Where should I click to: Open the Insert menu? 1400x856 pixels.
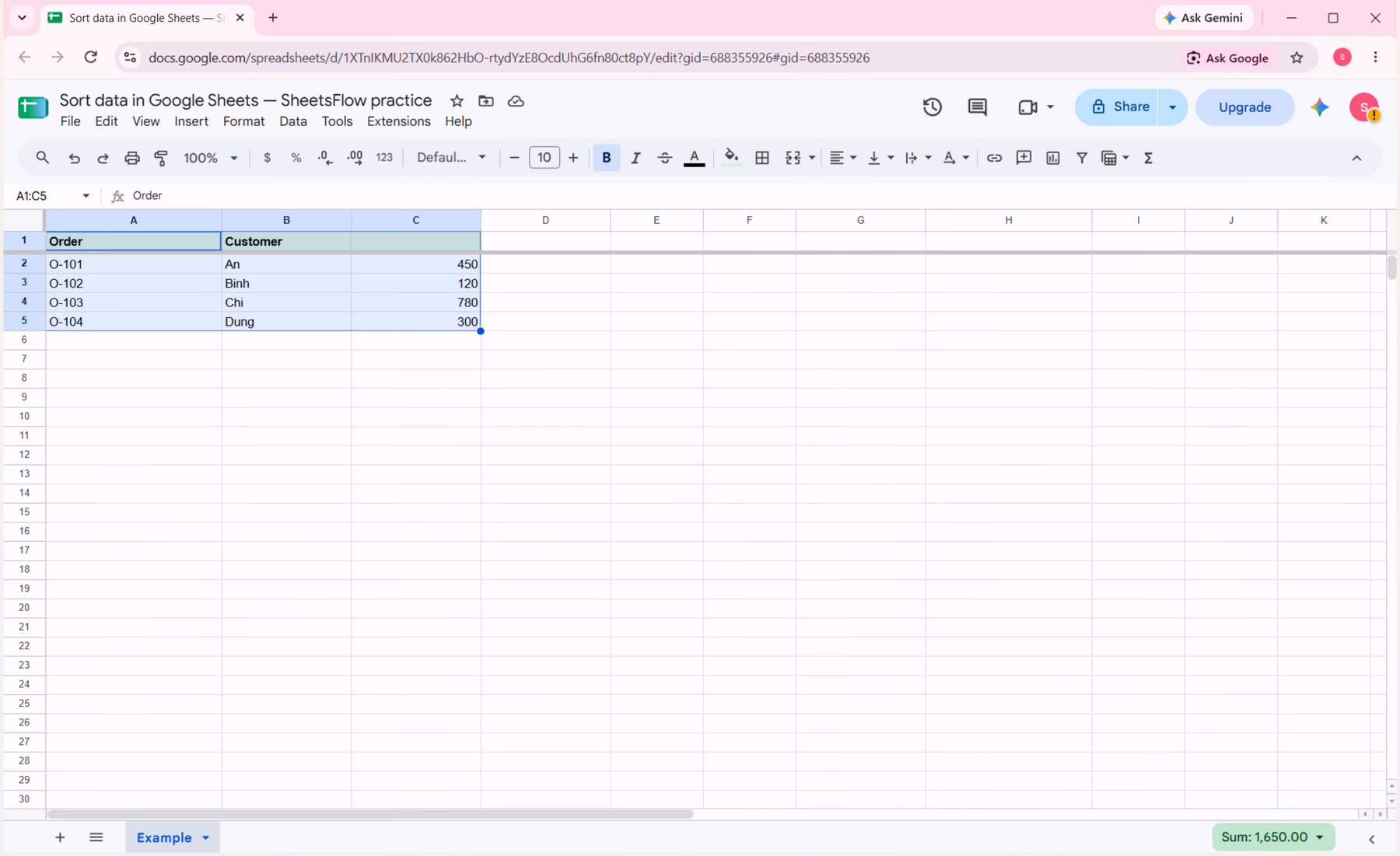191,121
